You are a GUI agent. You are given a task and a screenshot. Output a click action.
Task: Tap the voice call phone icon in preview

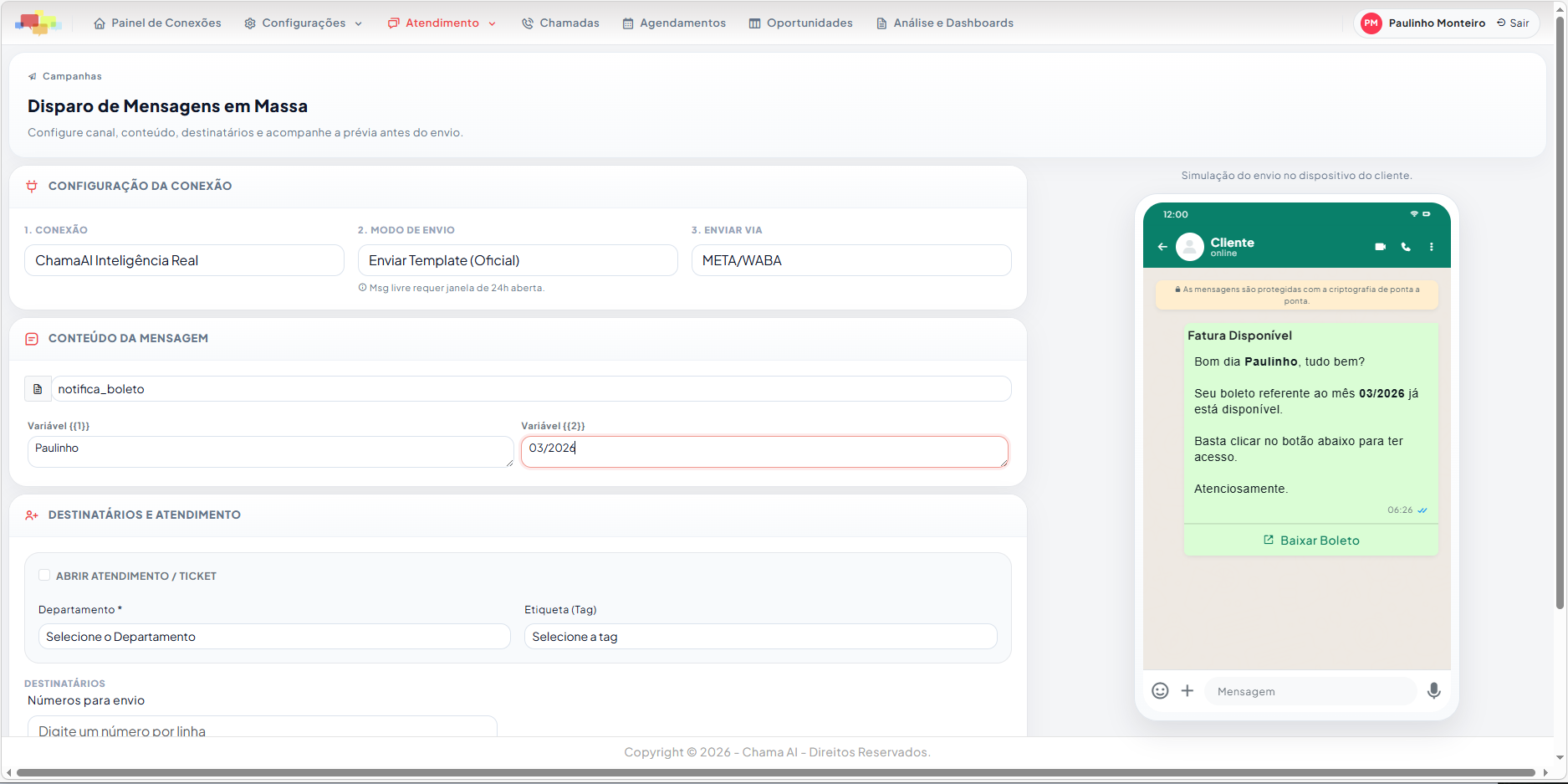[1406, 247]
